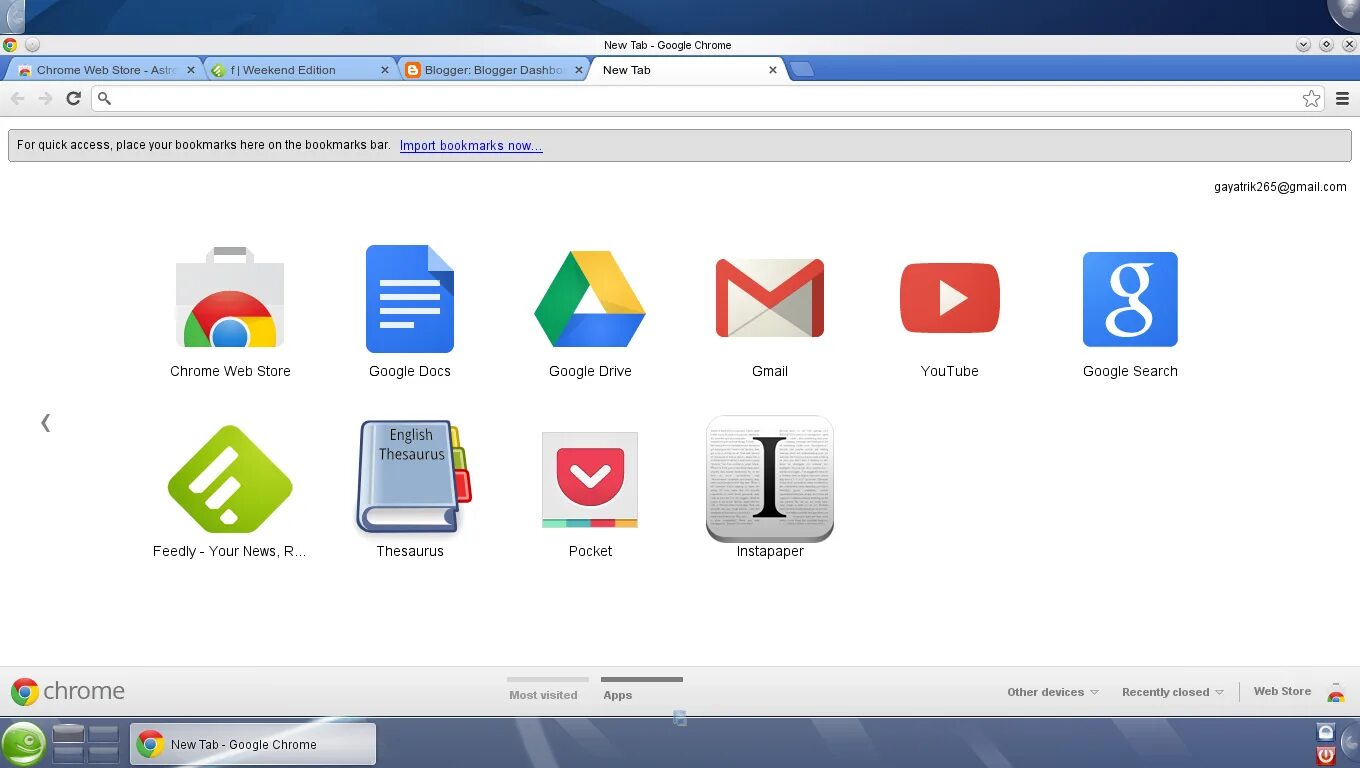Expand the Other devices dropdown
The height and width of the screenshot is (768, 1360).
click(1053, 692)
